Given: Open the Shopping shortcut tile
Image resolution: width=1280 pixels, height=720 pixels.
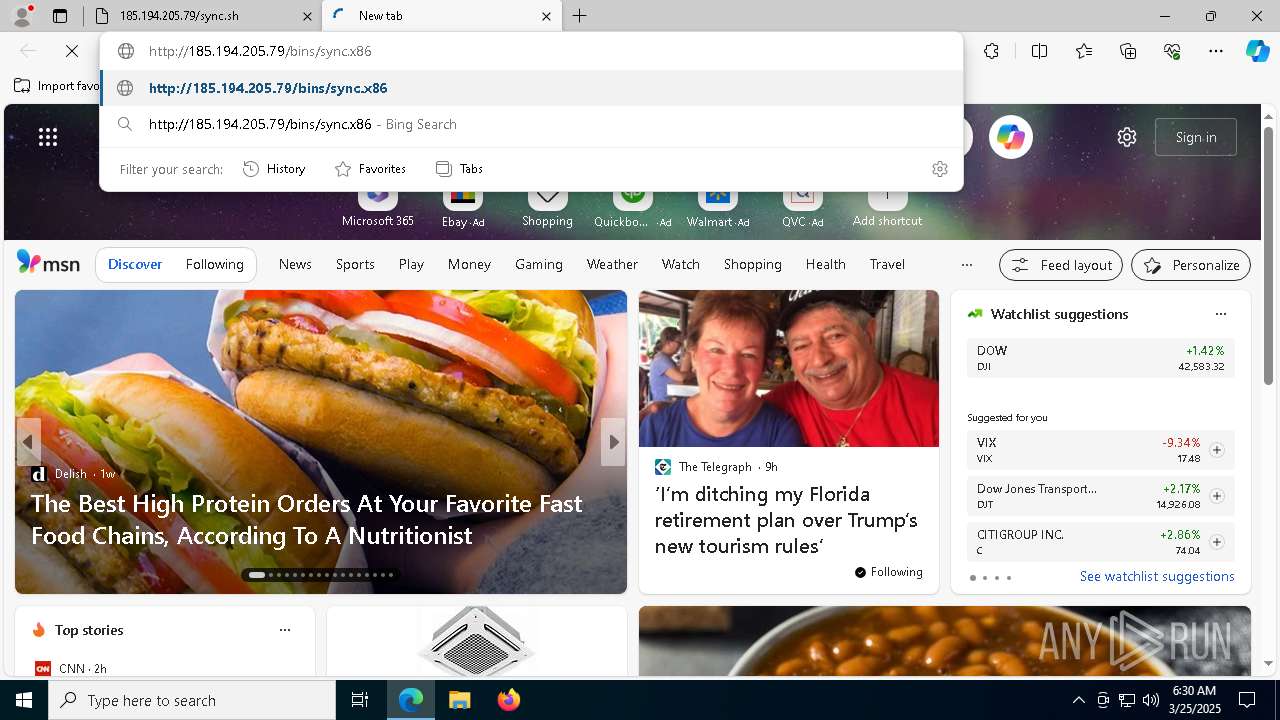Looking at the screenshot, I should [547, 207].
